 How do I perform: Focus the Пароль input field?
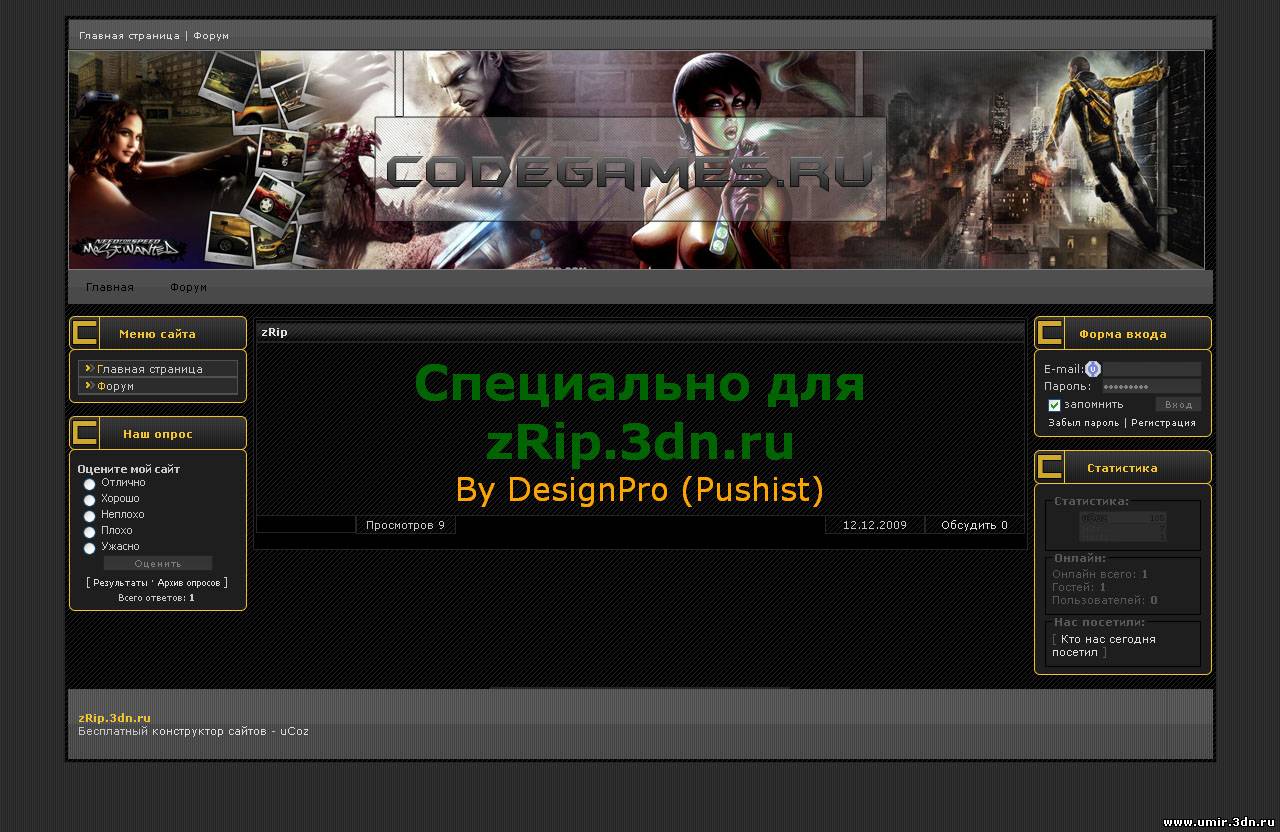point(1151,386)
